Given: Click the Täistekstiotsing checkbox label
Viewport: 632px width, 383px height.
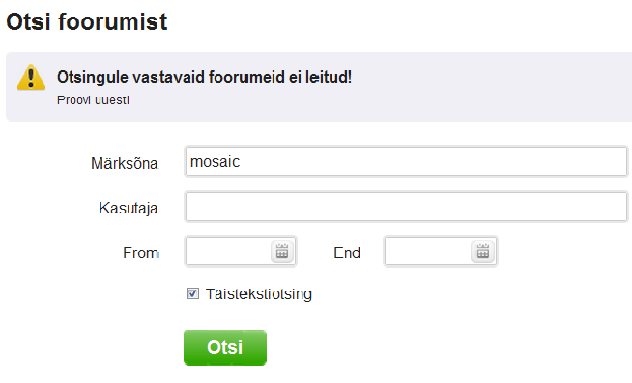Looking at the screenshot, I should pos(258,294).
